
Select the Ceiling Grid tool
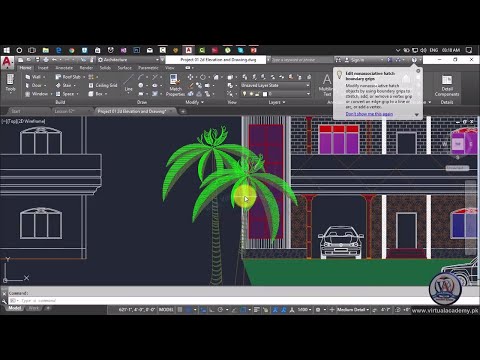tap(103, 85)
